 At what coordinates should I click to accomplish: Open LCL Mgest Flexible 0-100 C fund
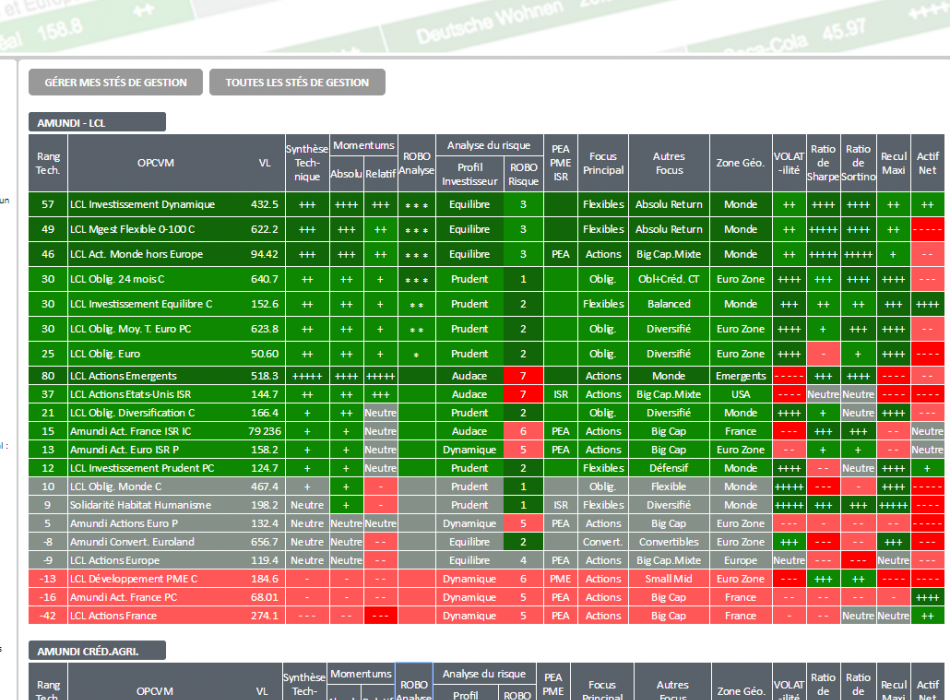[x=133, y=229]
